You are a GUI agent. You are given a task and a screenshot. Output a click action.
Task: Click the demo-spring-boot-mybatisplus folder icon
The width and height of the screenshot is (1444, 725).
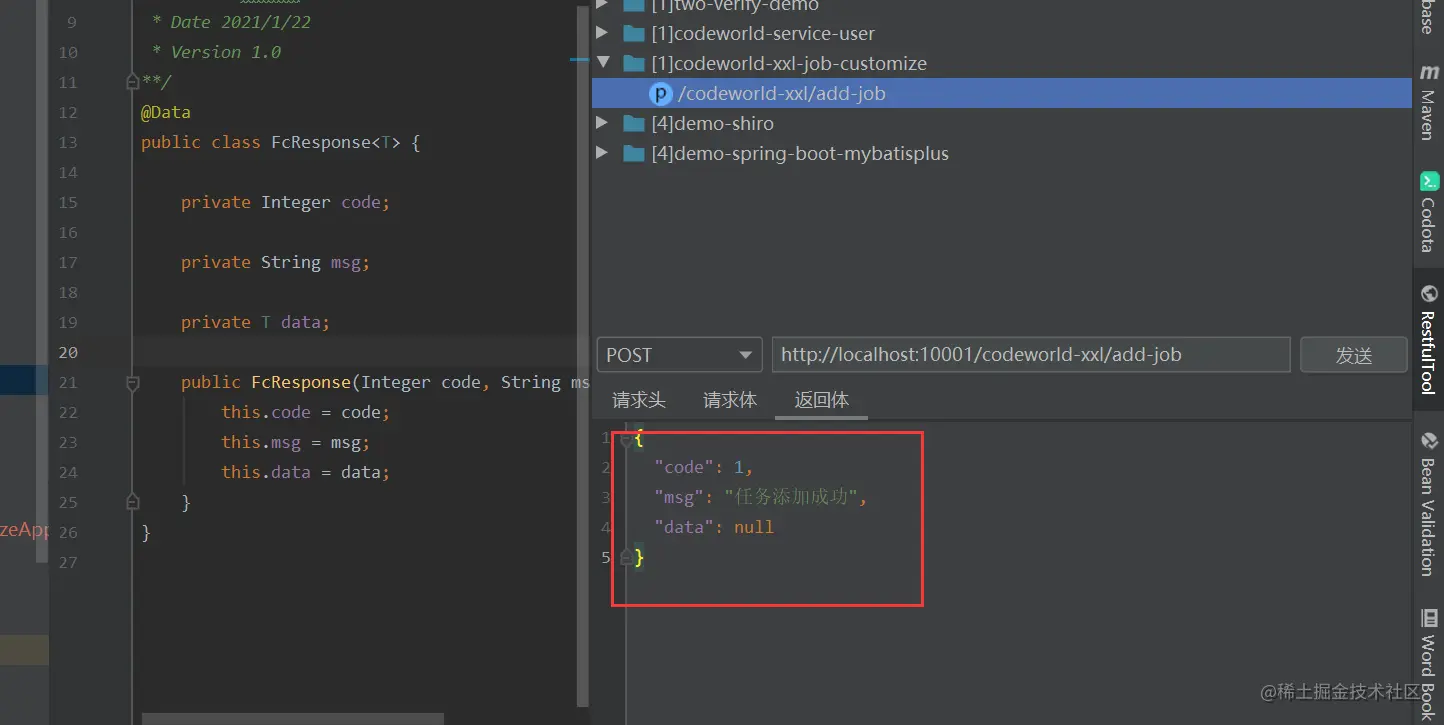click(634, 153)
